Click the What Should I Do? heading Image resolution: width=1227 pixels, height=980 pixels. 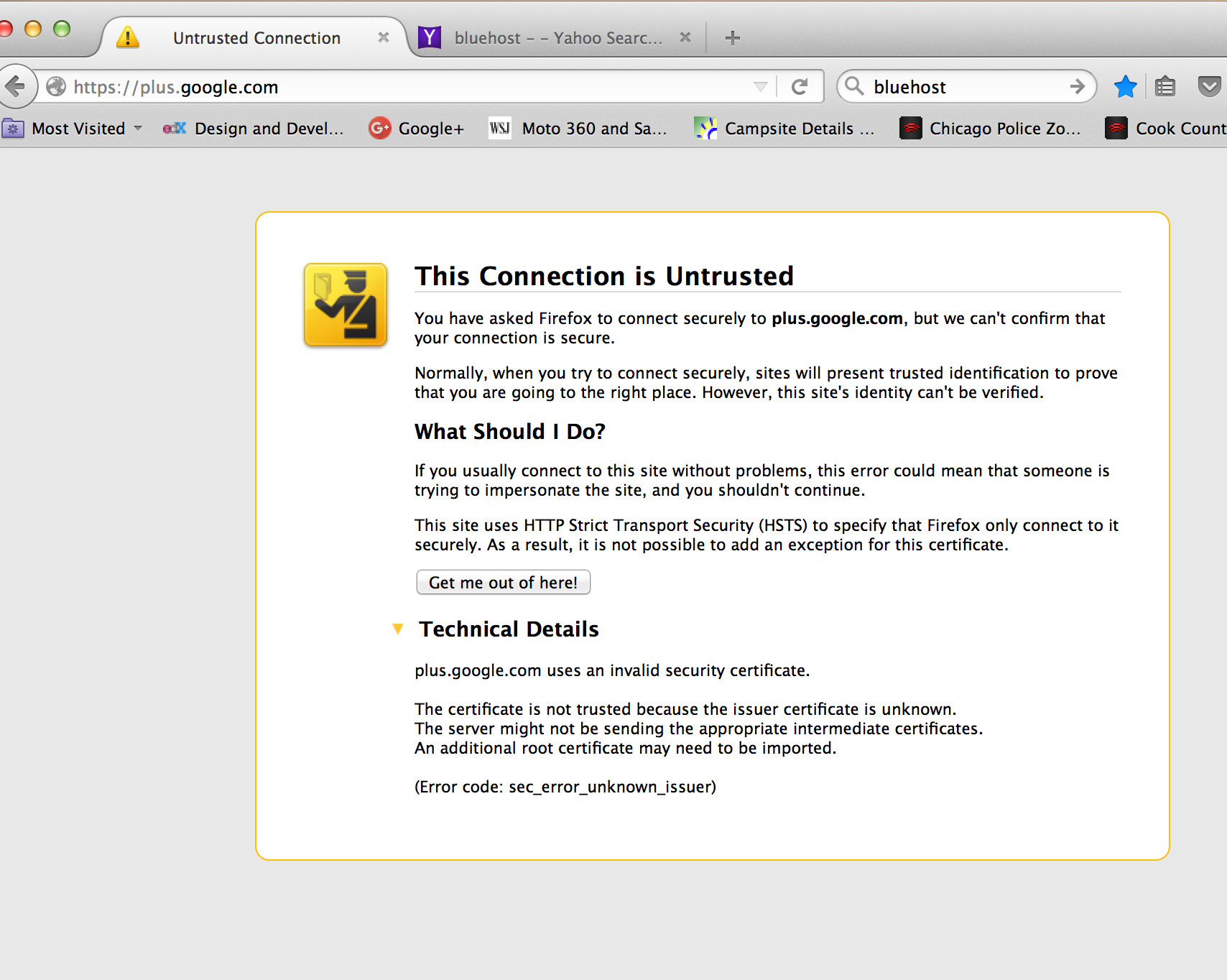[510, 431]
